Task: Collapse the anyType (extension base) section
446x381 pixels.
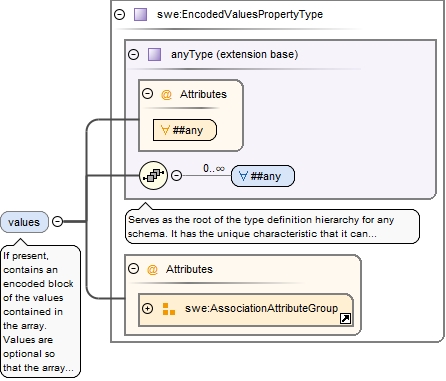Action: 133,54
